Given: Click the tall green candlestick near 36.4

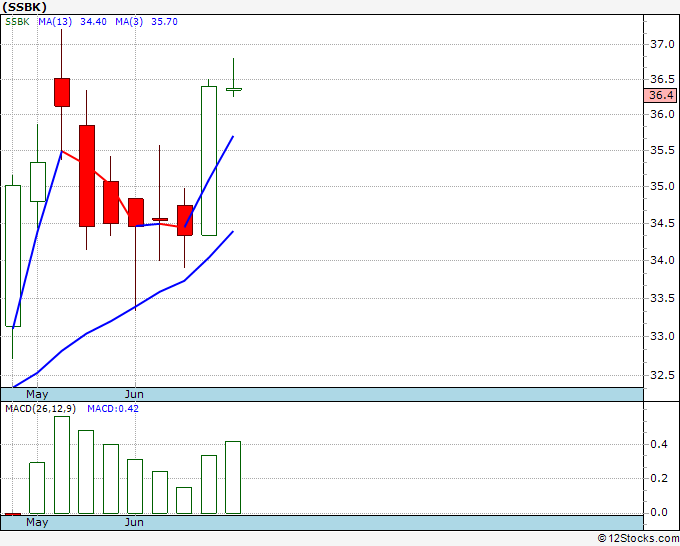Looking at the screenshot, I should pos(209,161).
